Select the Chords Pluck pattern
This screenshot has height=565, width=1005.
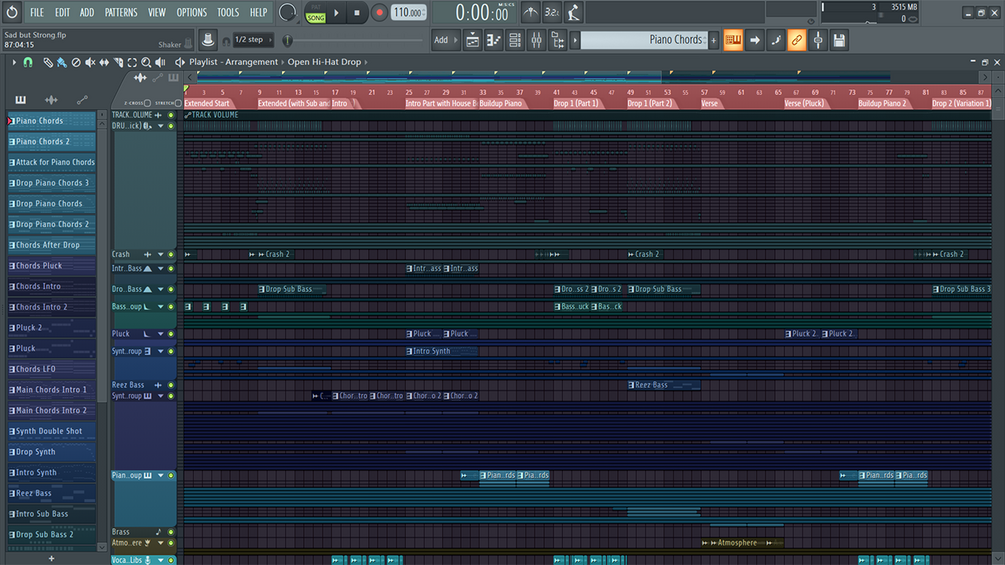[x=51, y=265]
